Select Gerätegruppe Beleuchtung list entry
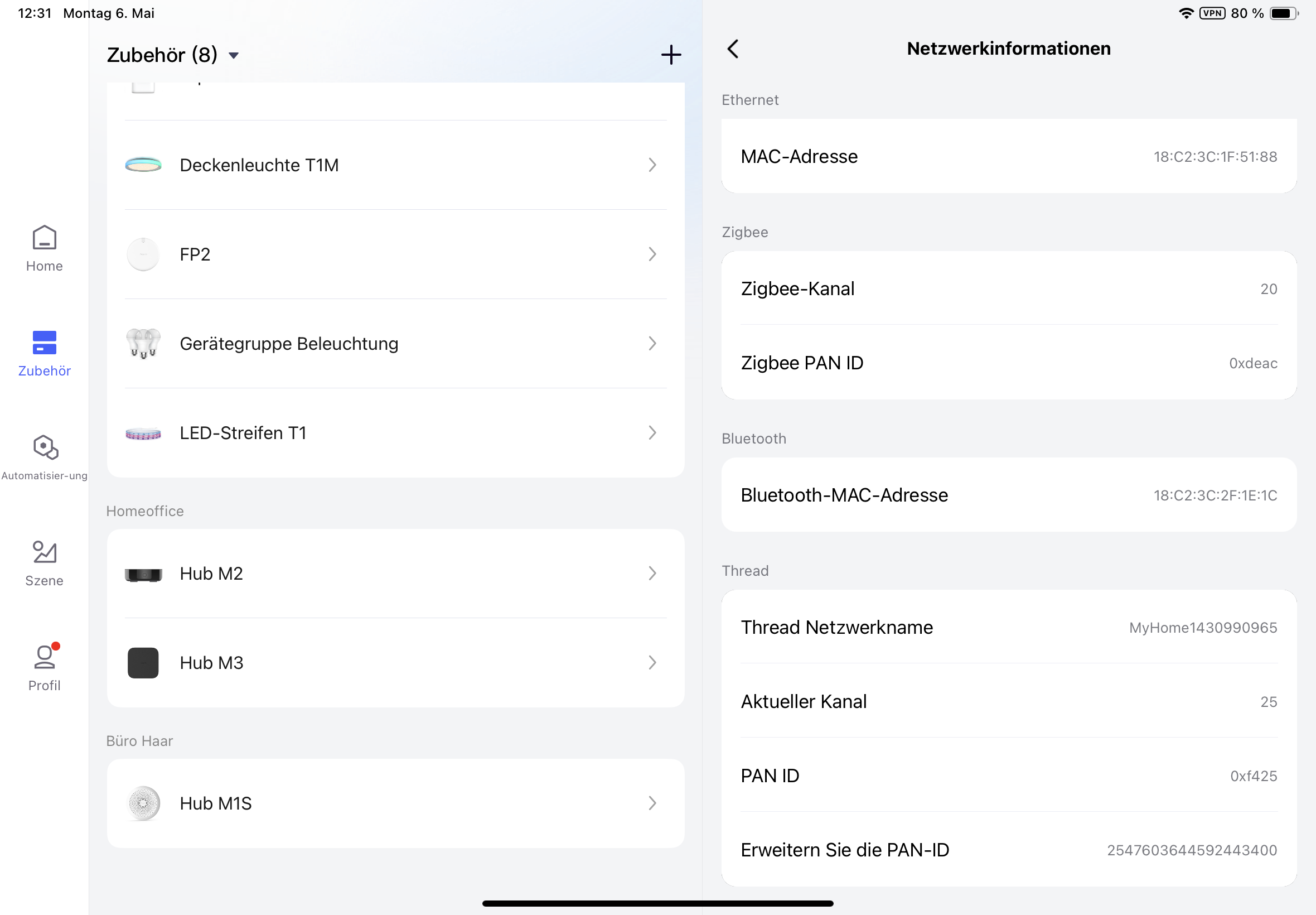 [x=289, y=344]
